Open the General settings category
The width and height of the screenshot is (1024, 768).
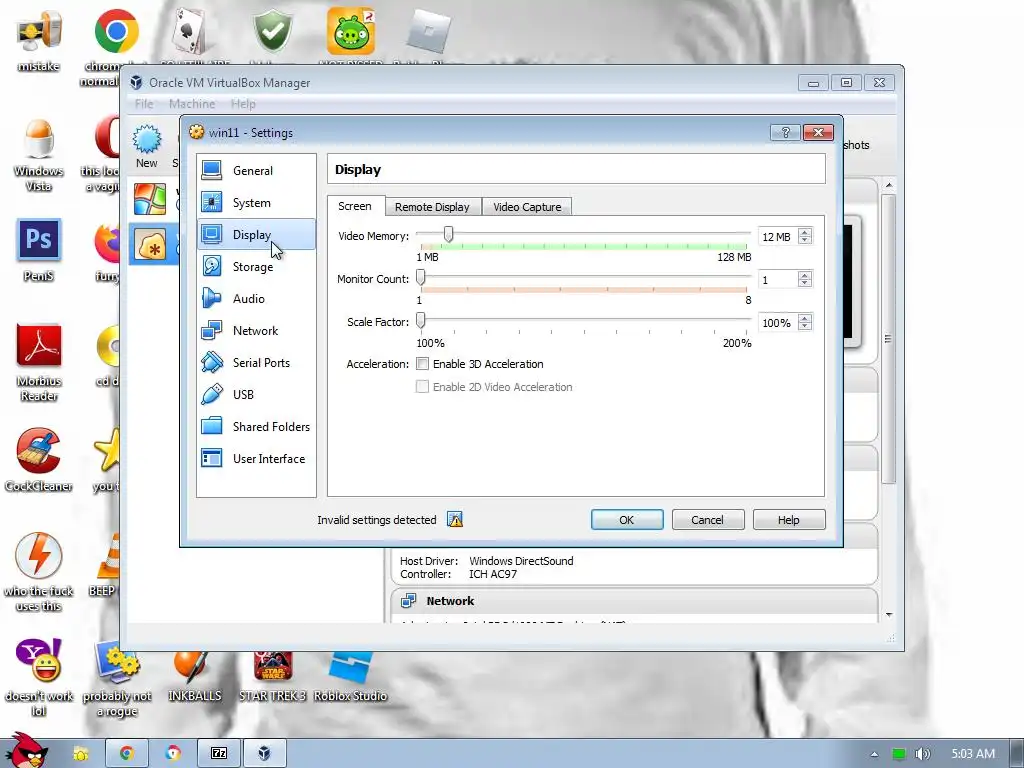[x=256, y=170]
